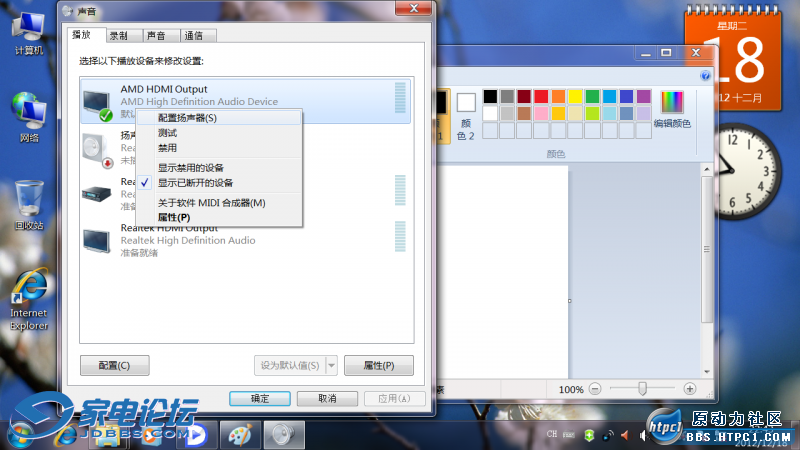Pick the dark red color swatch in Paint

click(x=524, y=96)
